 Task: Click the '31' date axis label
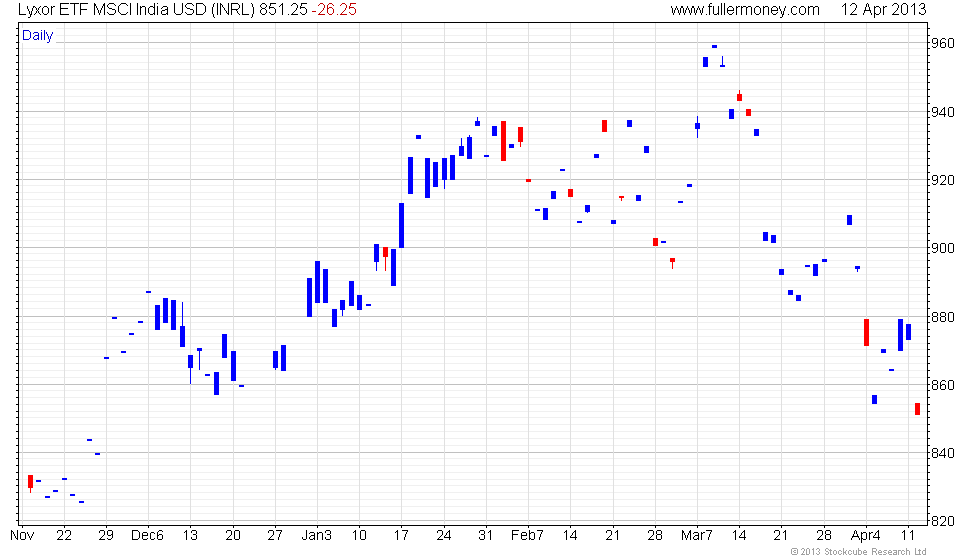486,536
